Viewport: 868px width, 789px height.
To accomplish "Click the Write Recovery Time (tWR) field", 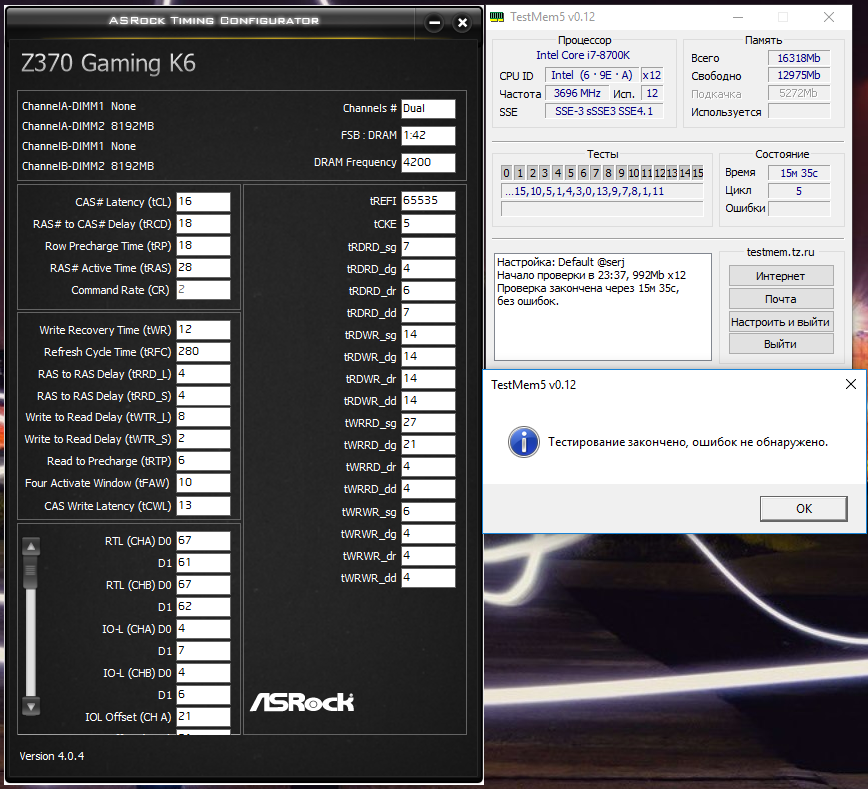I will point(203,330).
